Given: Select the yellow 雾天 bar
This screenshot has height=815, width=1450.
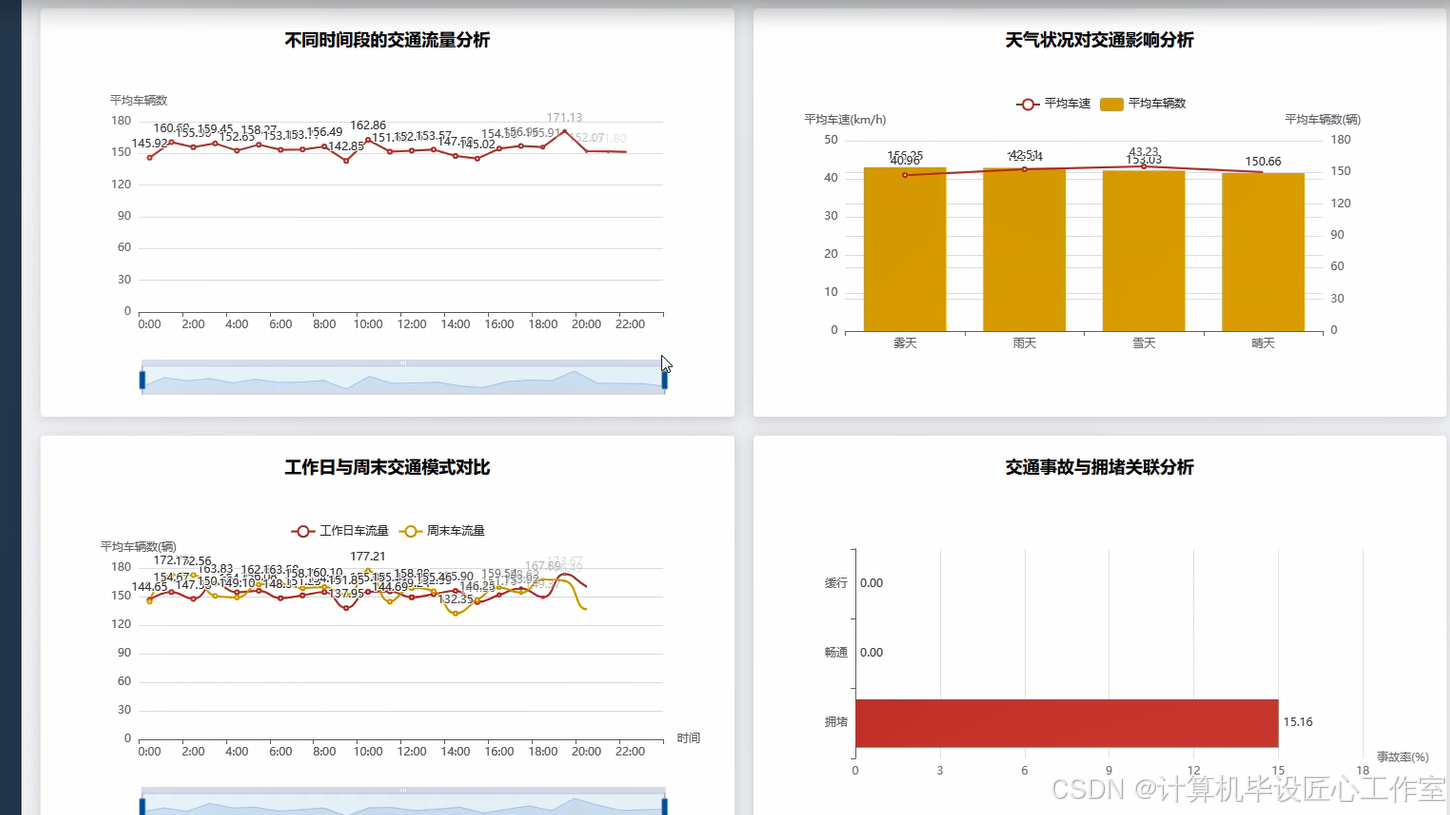Looking at the screenshot, I should point(905,249).
